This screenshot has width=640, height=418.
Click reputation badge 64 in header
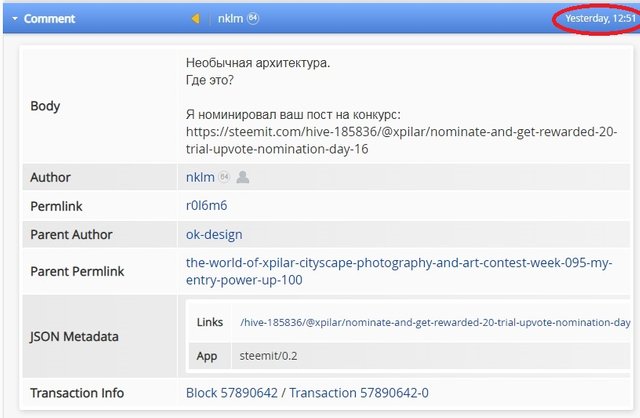tap(253, 18)
